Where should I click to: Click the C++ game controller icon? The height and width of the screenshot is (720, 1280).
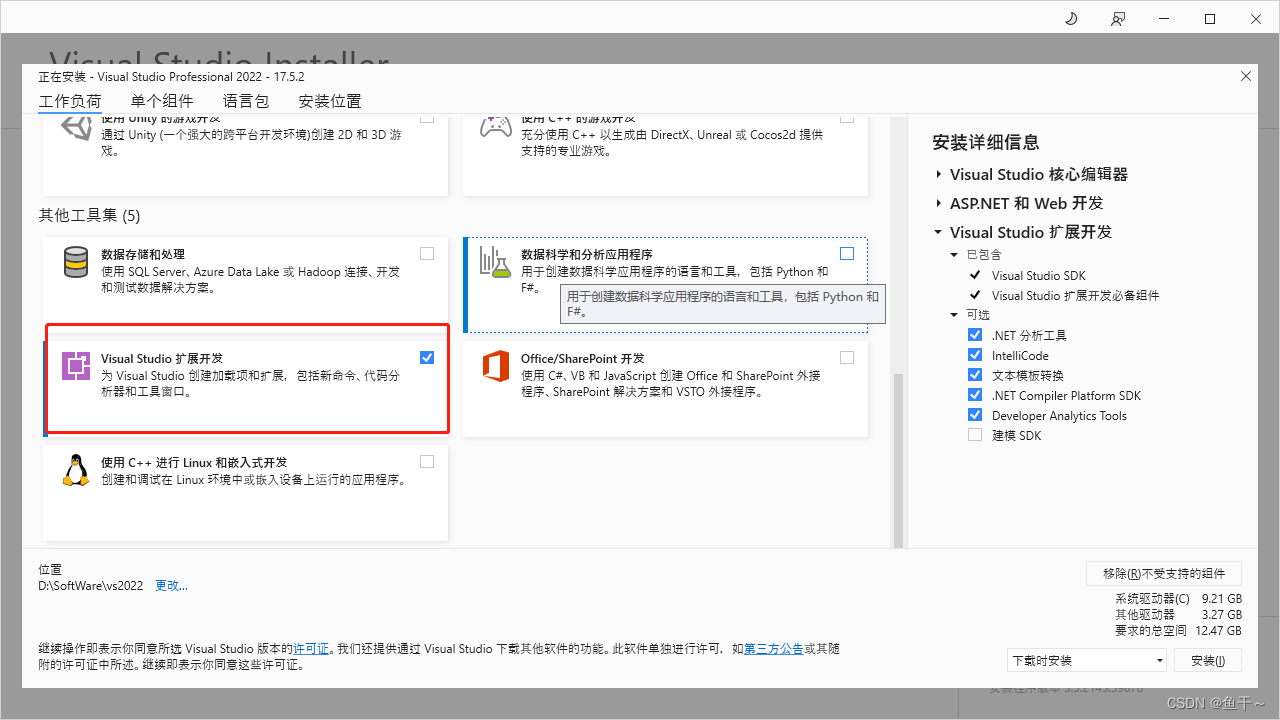click(x=495, y=128)
